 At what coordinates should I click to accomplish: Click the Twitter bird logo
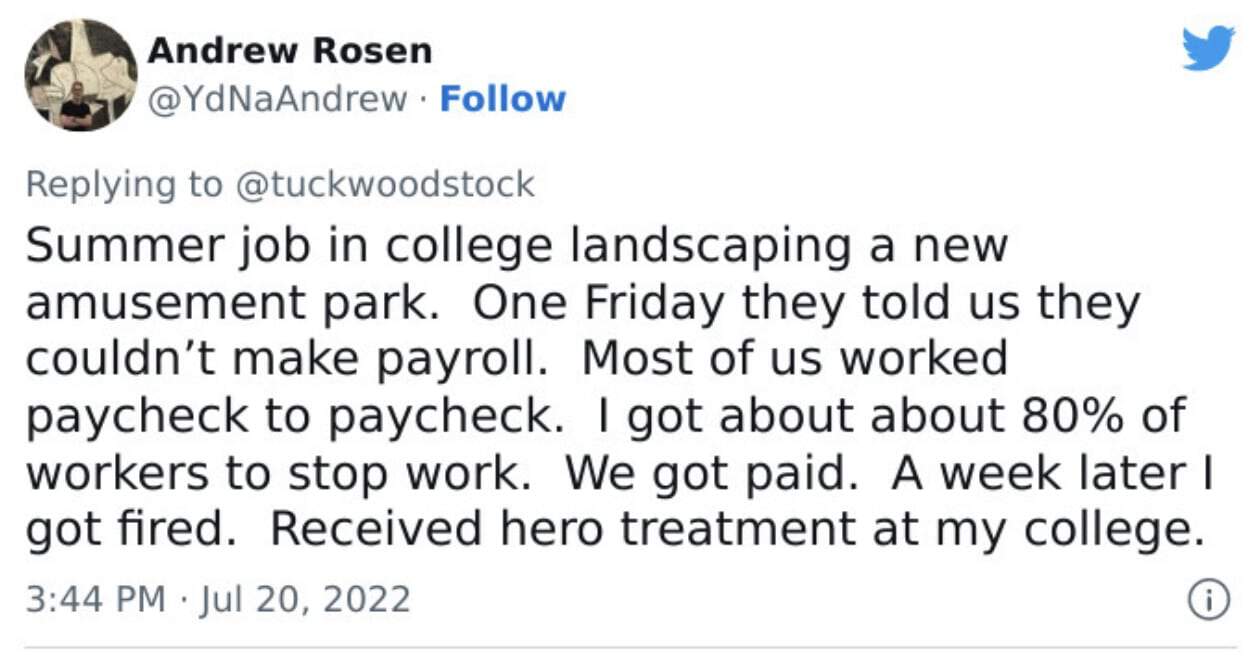[x=1208, y=48]
